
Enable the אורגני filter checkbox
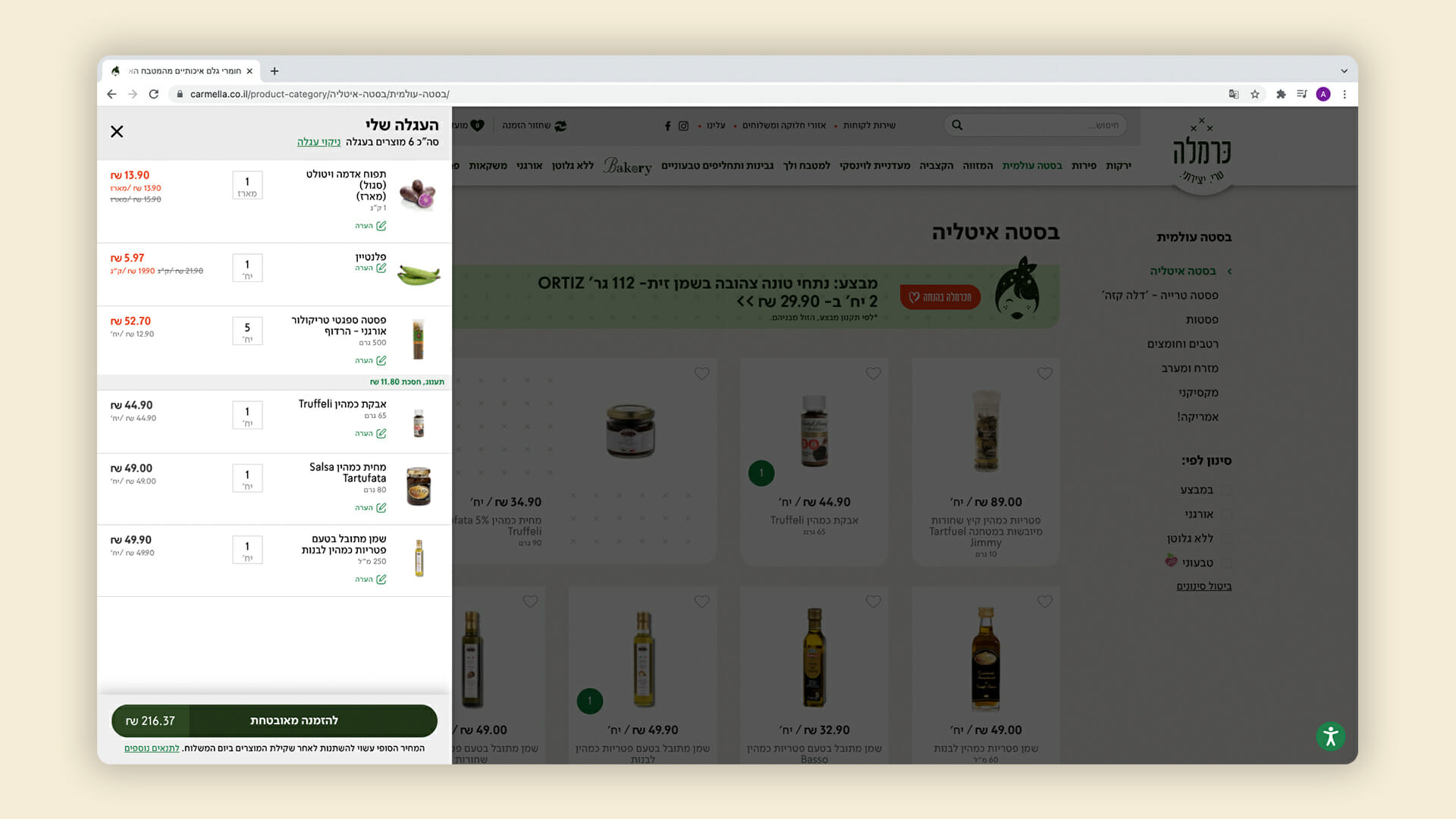(1226, 514)
